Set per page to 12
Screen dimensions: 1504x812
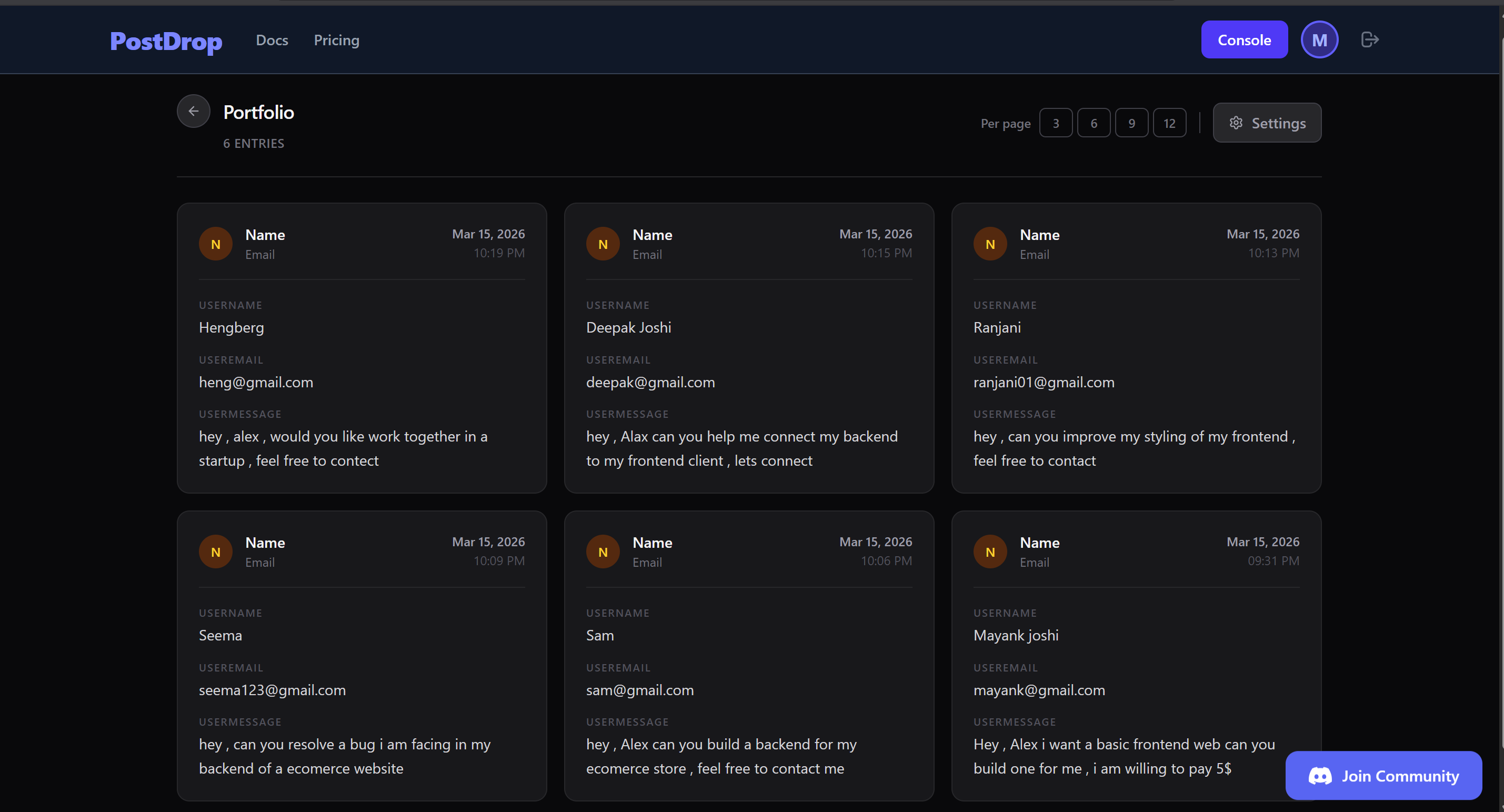point(1169,123)
